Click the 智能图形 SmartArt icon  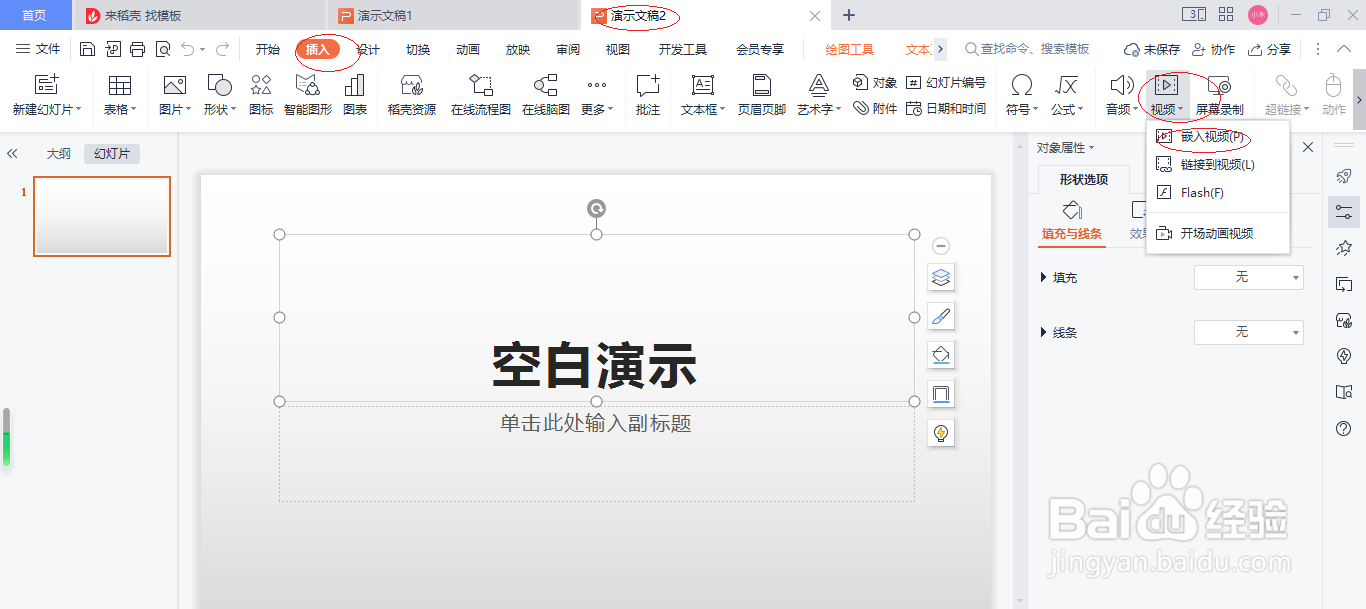pos(306,95)
